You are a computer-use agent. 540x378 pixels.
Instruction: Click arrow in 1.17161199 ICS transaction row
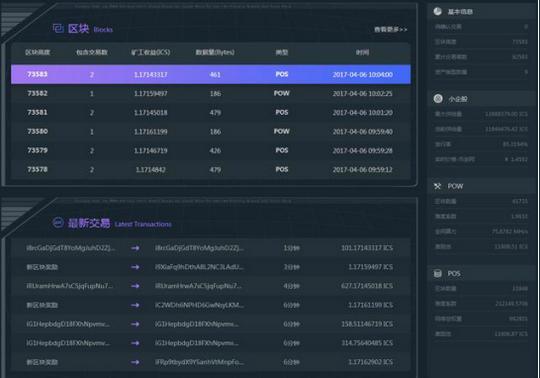click(135, 305)
